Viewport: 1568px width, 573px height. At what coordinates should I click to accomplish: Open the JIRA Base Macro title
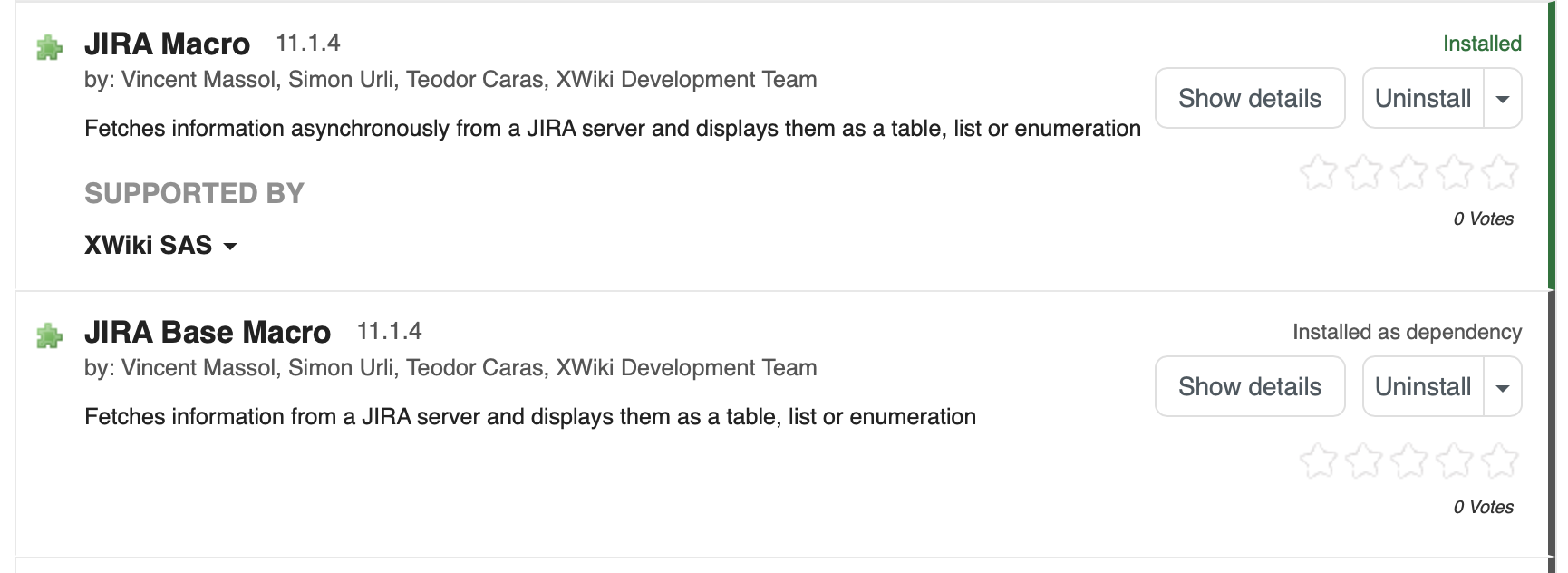pos(207,332)
